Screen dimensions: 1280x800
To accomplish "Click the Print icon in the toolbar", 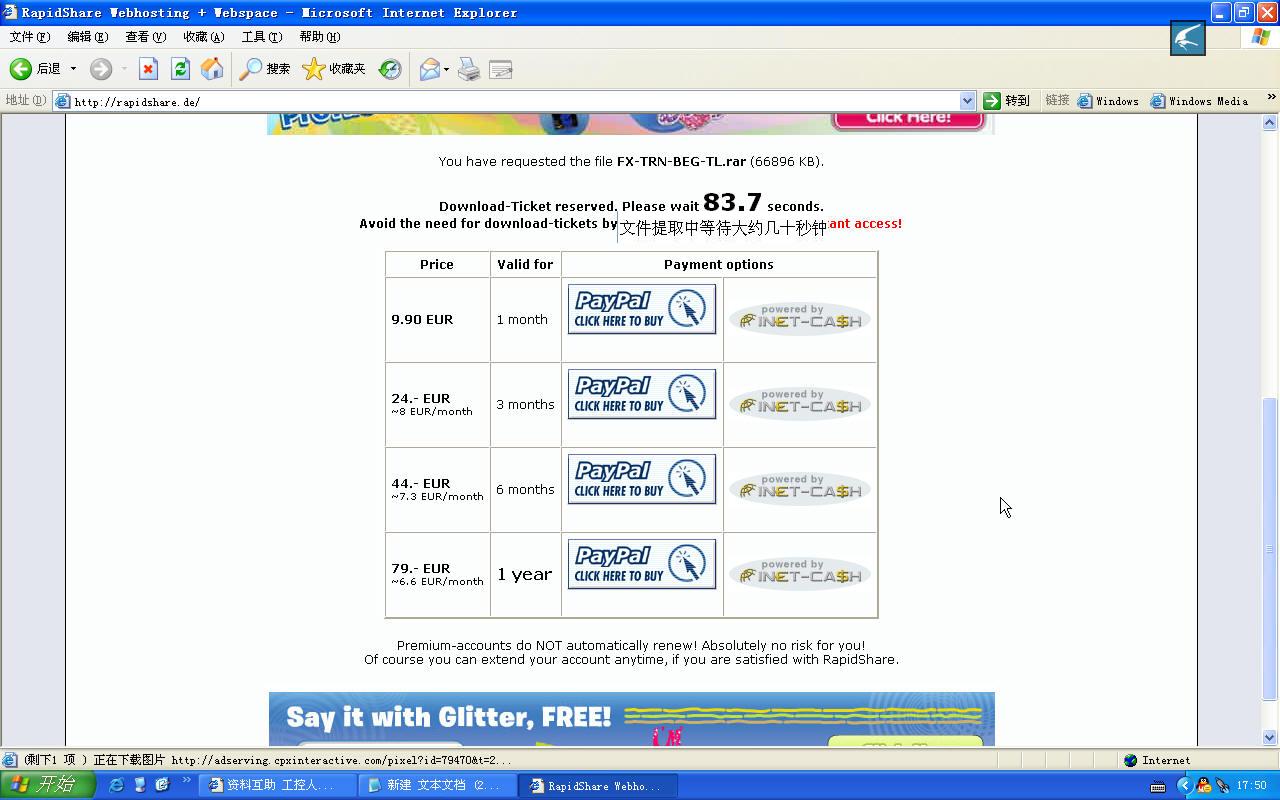I will [468, 69].
